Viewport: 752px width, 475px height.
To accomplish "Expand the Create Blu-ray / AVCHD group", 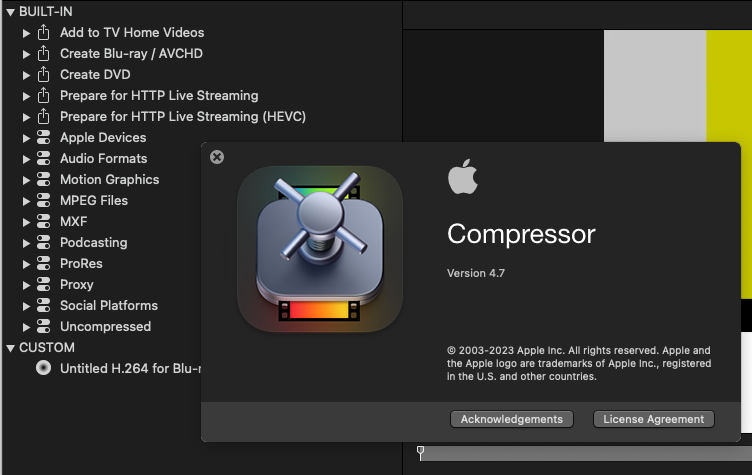I will [x=26, y=54].
